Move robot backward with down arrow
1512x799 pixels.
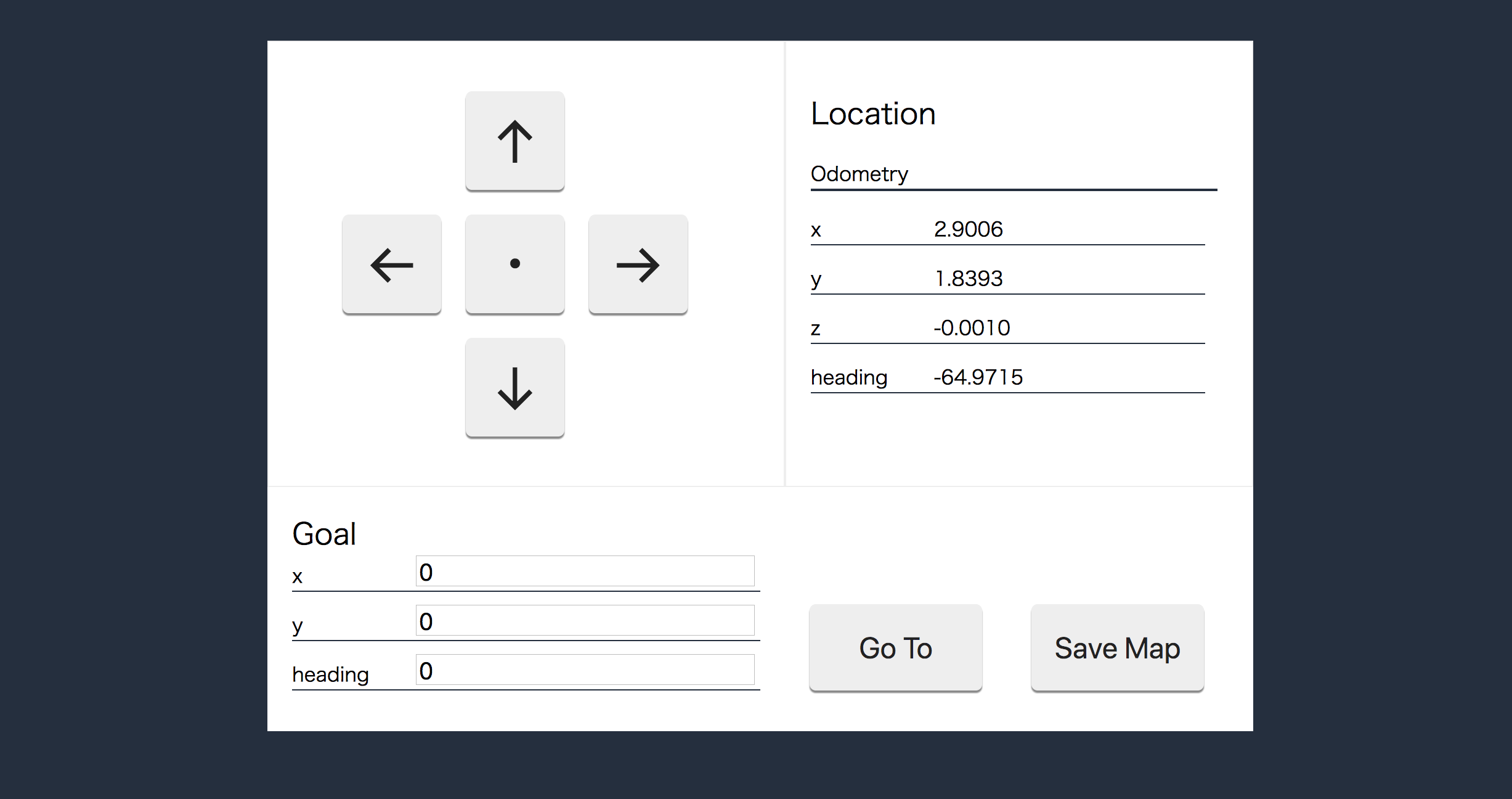[x=515, y=388]
